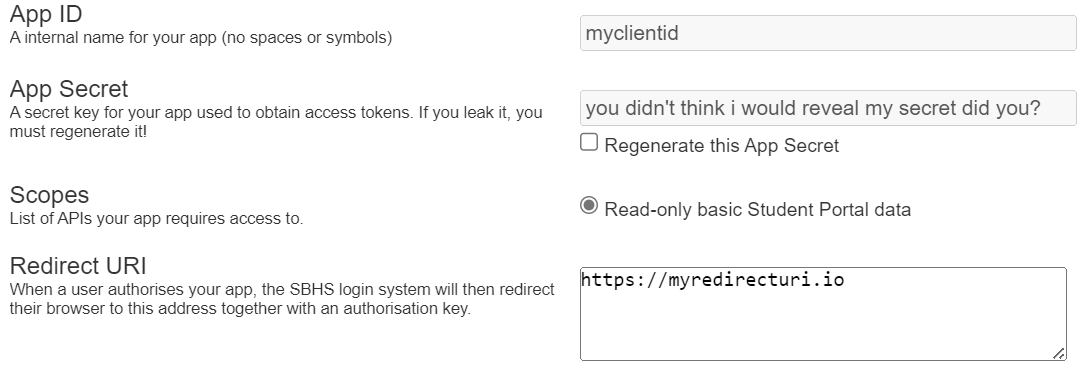Place cursor after https://myredirecturi.io text

(845, 280)
